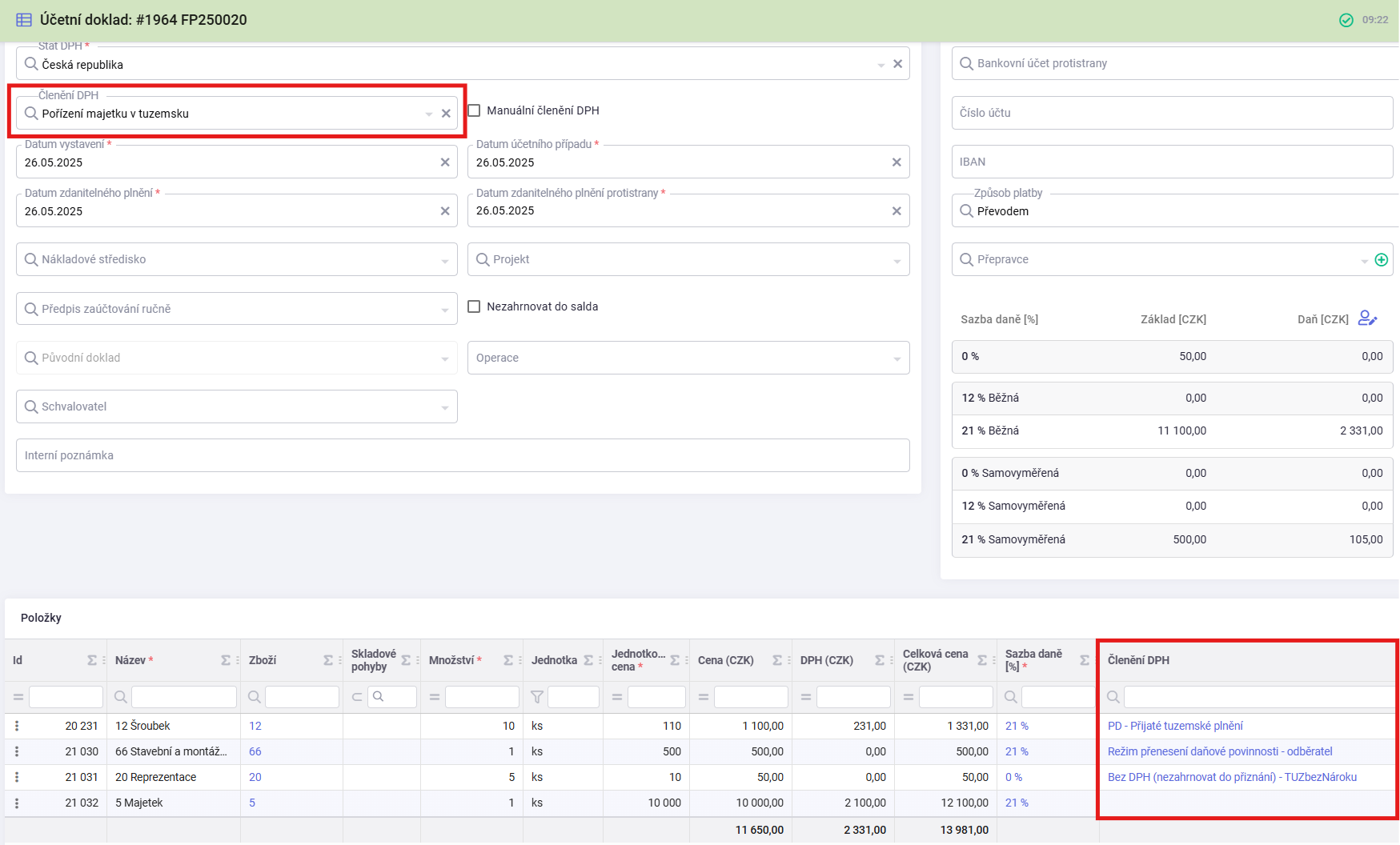The width and height of the screenshot is (1400, 845).
Task: Click the sum icon in Celková cena column
Action: [x=982, y=660]
